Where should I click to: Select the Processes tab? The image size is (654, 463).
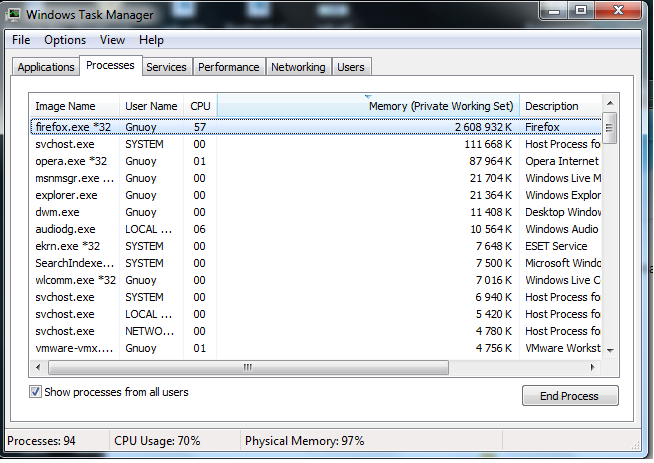111,65
